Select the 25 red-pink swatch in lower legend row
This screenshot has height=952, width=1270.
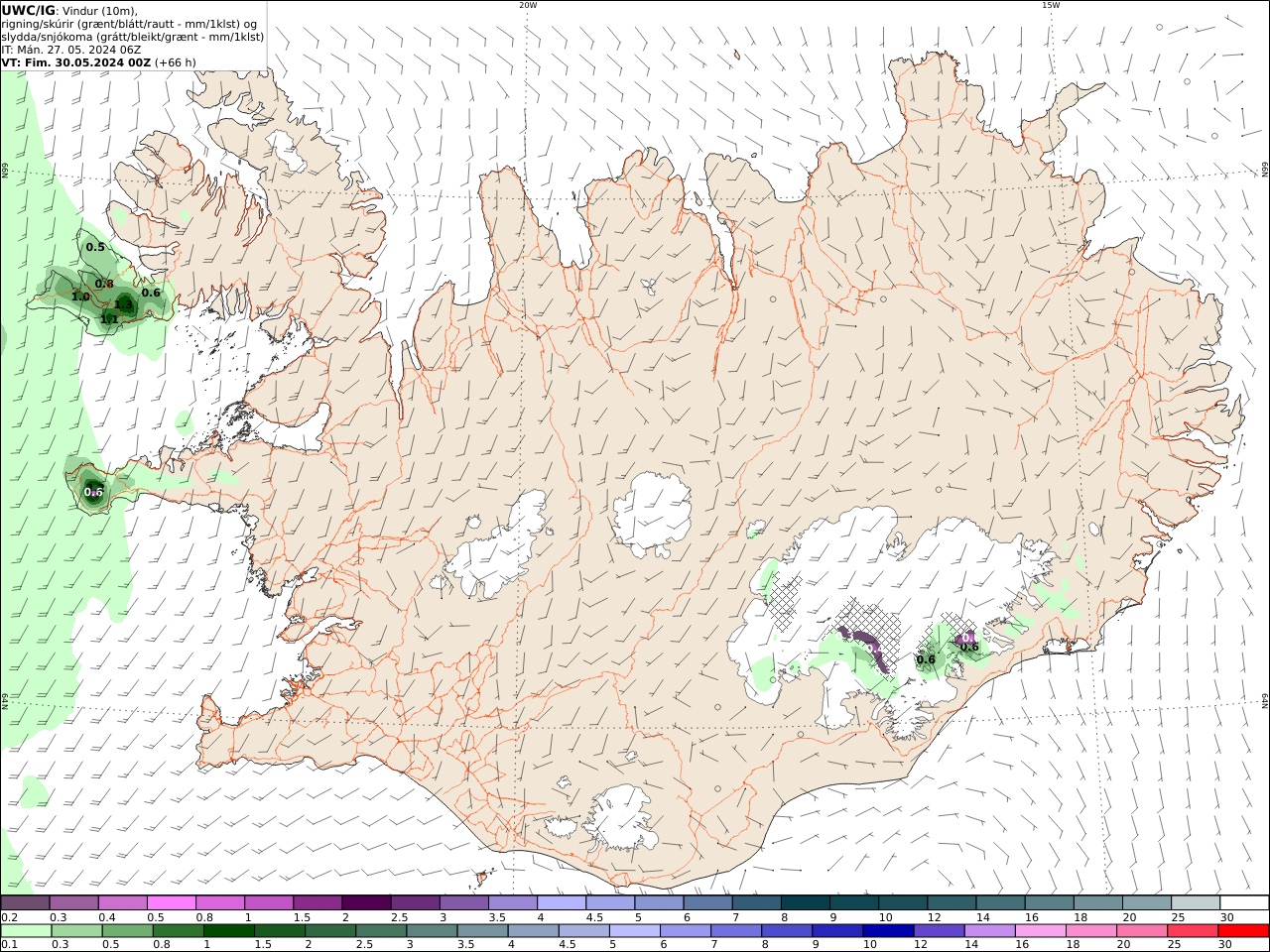[1192, 931]
